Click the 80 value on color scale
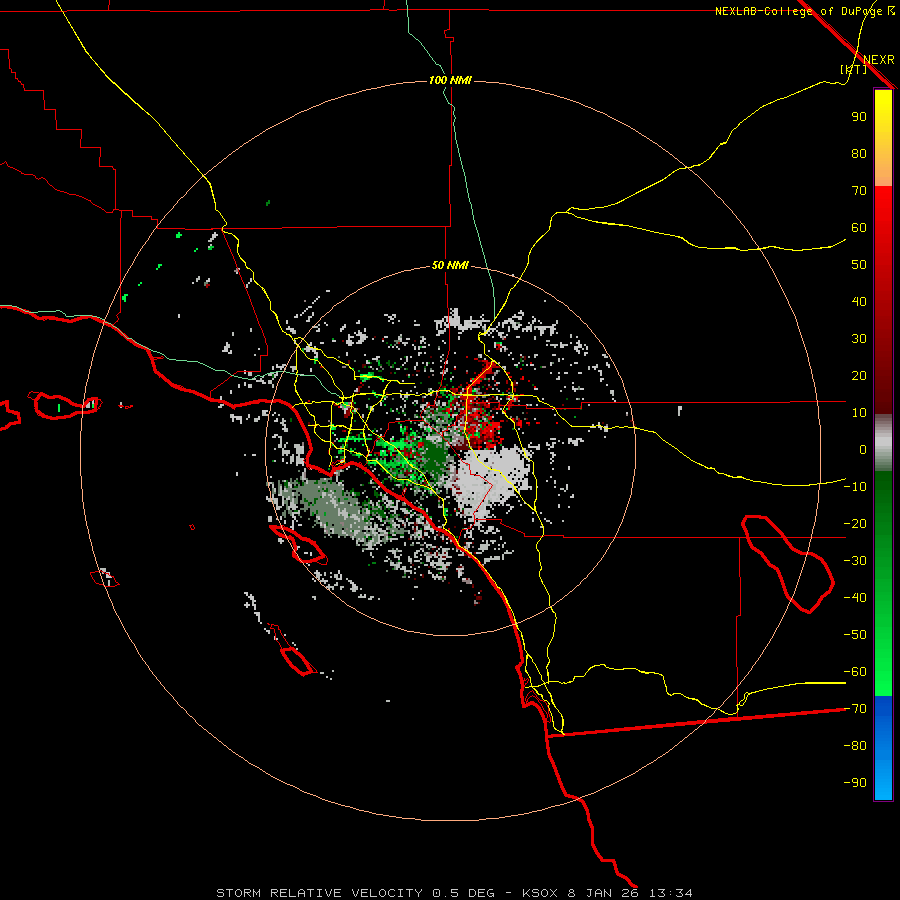The image size is (900, 900). point(859,154)
